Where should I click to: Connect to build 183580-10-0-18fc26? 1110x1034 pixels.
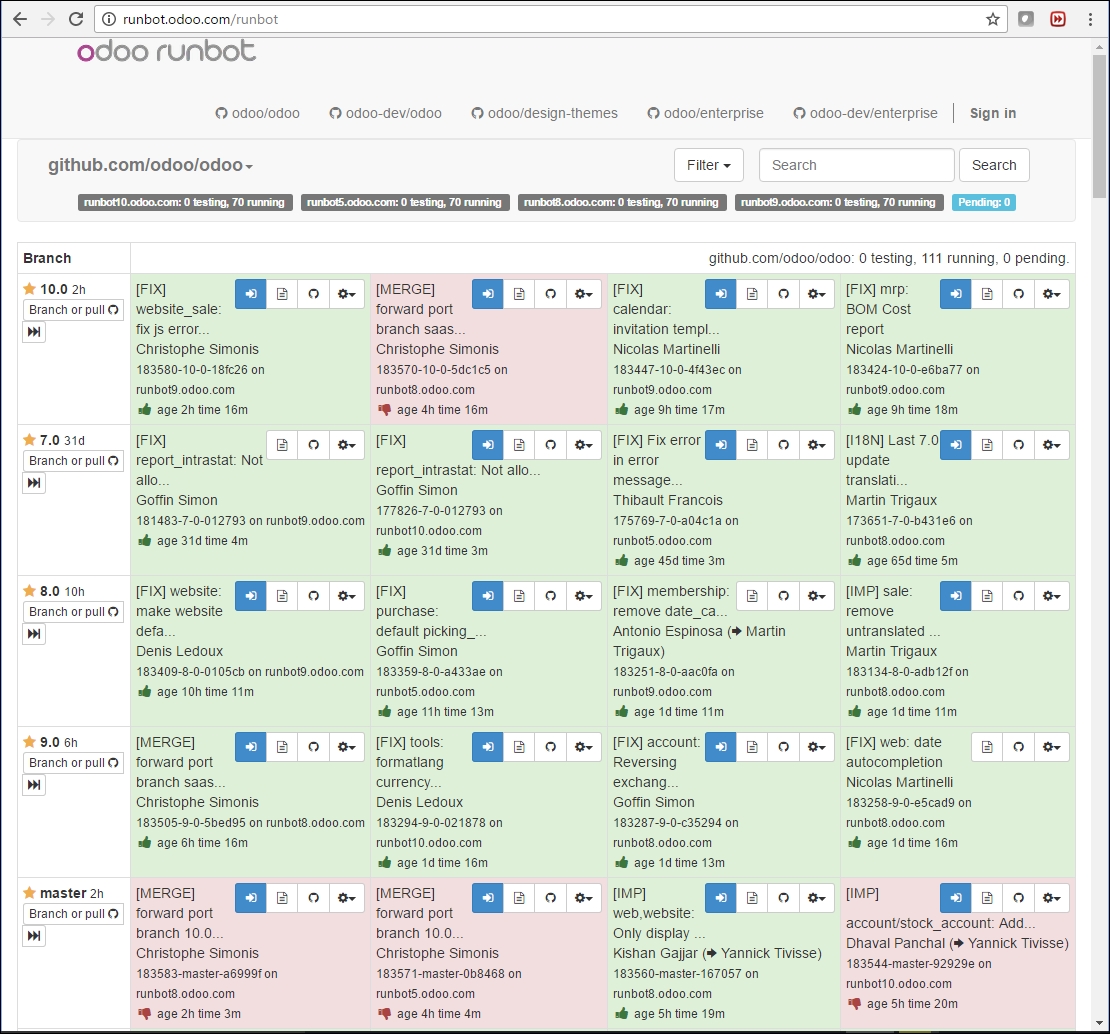(251, 294)
